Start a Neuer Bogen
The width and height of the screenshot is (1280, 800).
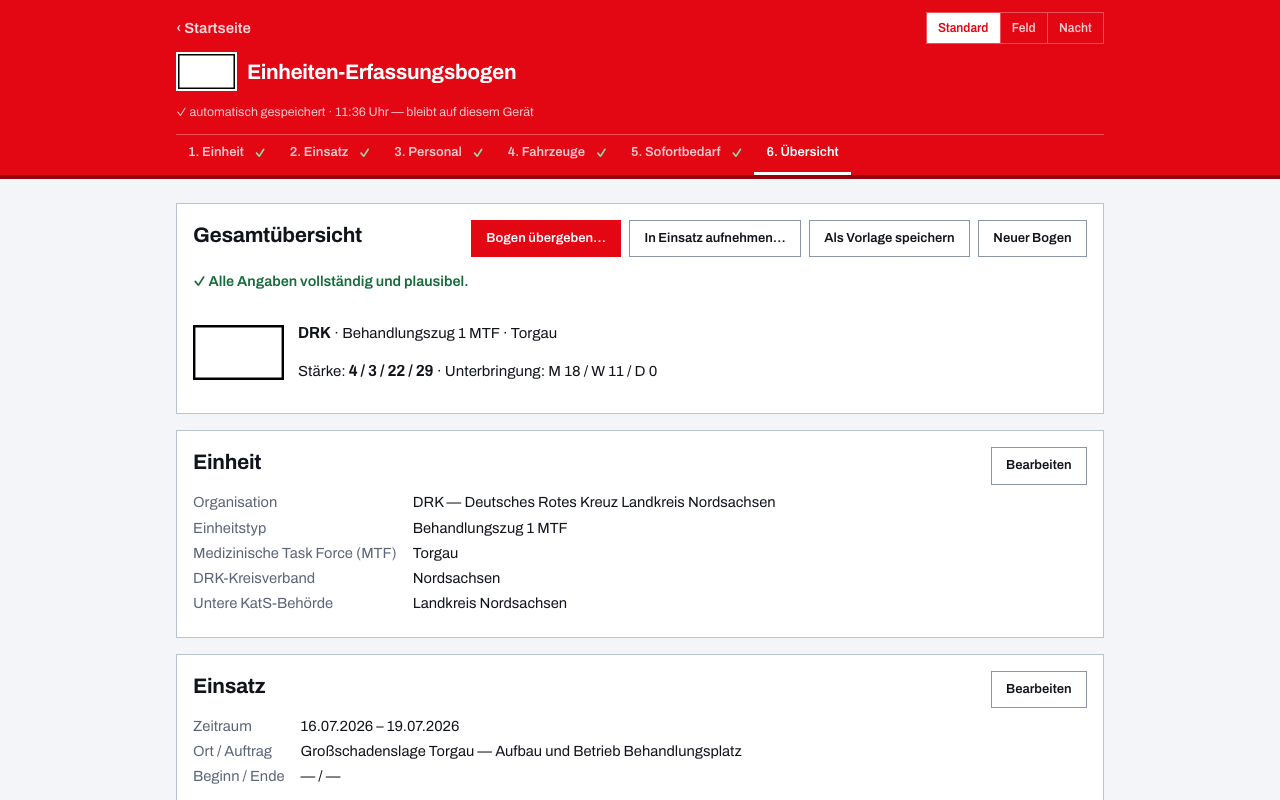1032,238
